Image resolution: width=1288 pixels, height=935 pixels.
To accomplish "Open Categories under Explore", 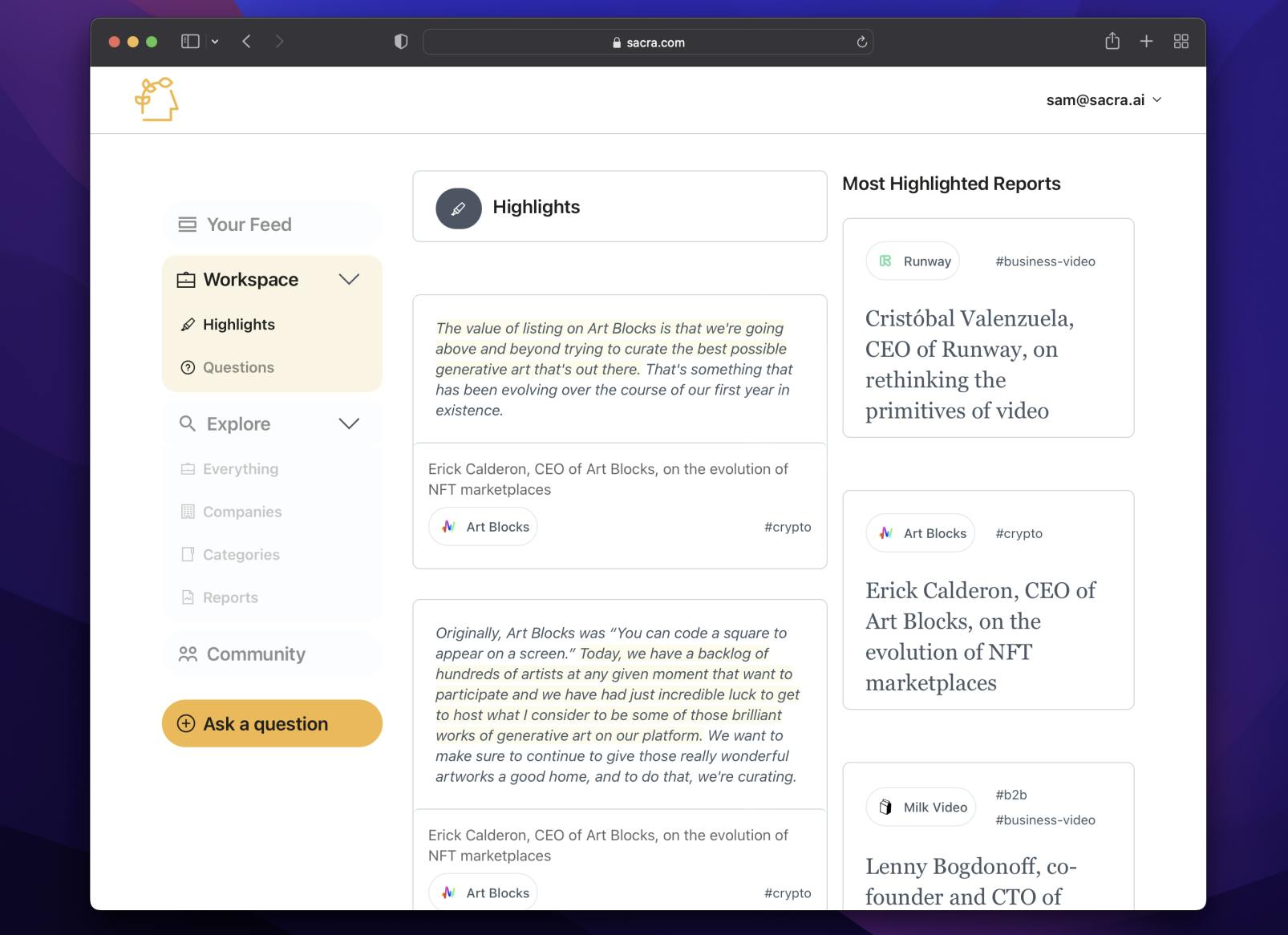I will tap(241, 555).
